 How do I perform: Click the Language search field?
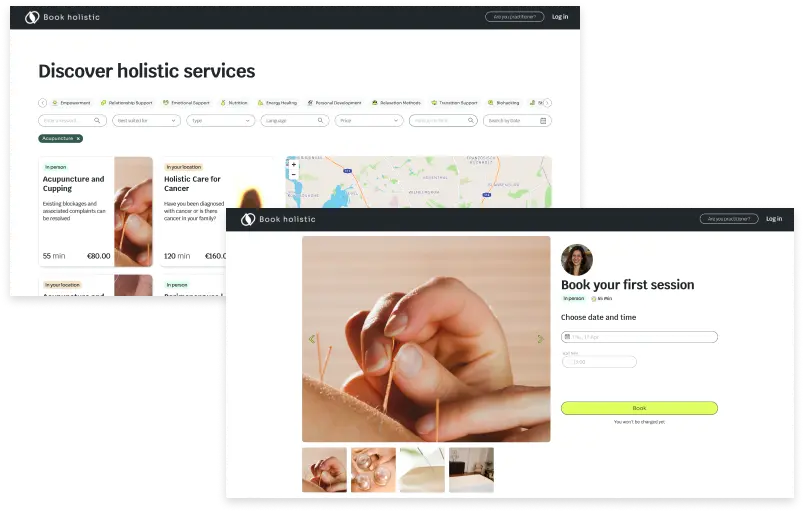pyautogui.click(x=295, y=120)
